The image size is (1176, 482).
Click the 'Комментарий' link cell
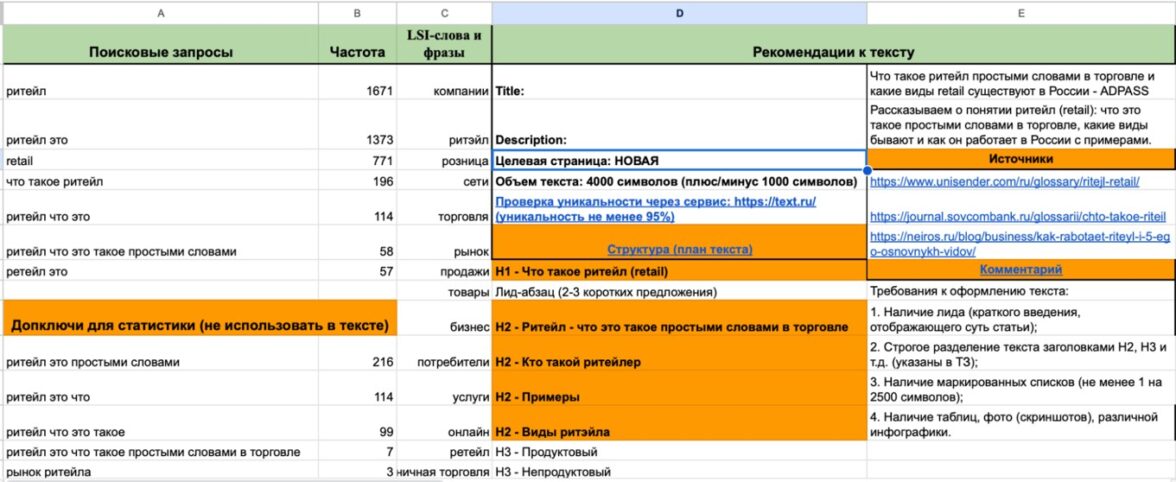(x=1020, y=269)
